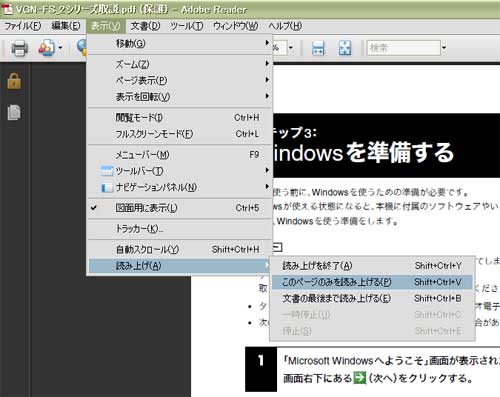Click the green next arrow icon in document
This screenshot has width=500, height=397.
point(360,378)
